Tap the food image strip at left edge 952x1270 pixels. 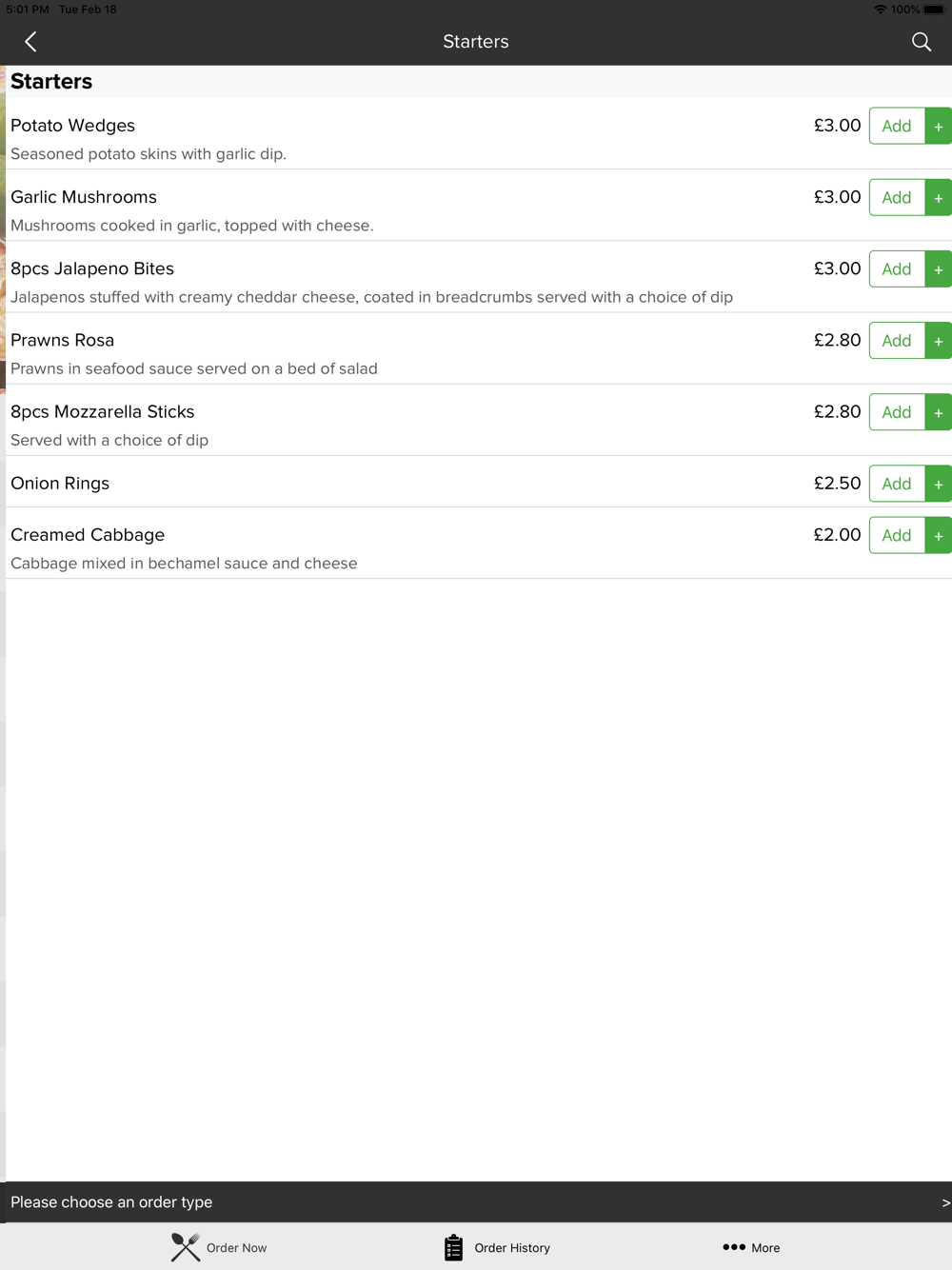coord(3,228)
